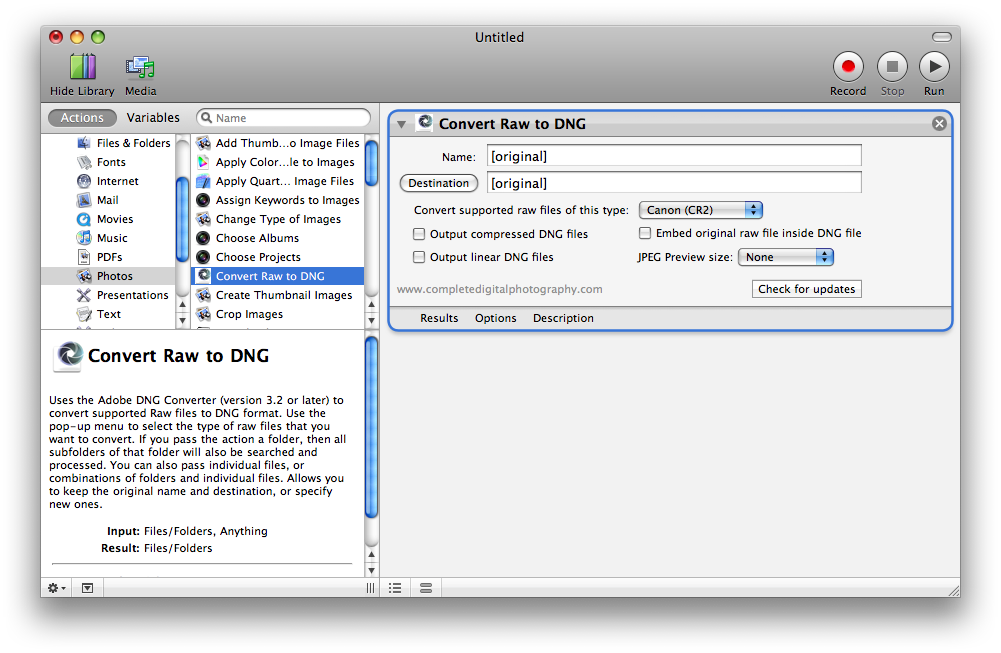Image resolution: width=1001 pixels, height=653 pixels.
Task: Select the highlighted Convert Raw to DNG action row
Action: (278, 276)
